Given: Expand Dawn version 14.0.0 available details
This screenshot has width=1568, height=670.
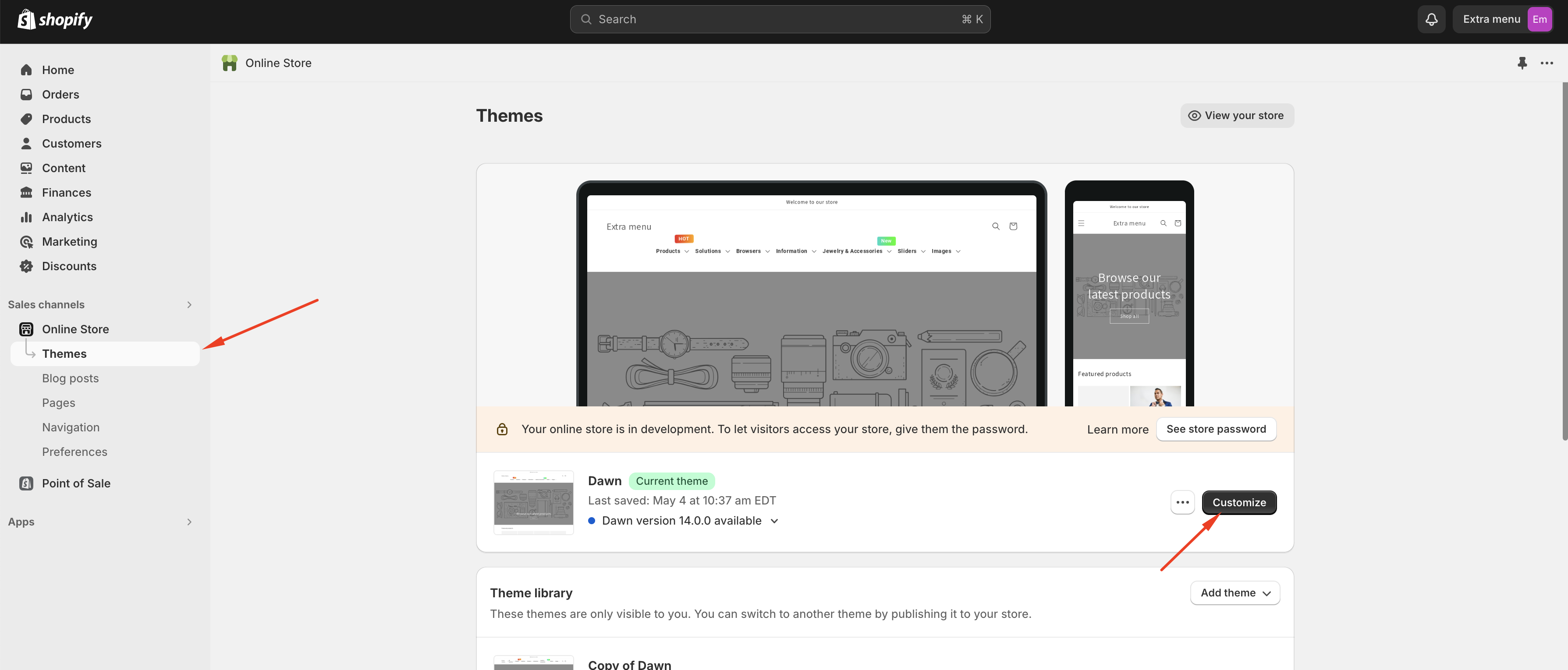Looking at the screenshot, I should (774, 521).
